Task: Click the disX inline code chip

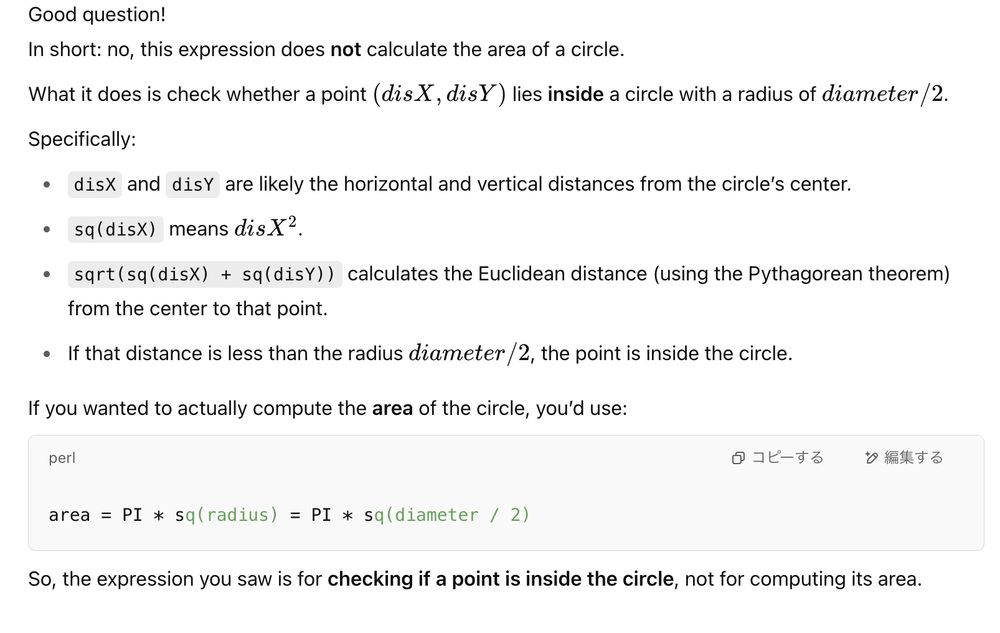Action: pos(94,184)
